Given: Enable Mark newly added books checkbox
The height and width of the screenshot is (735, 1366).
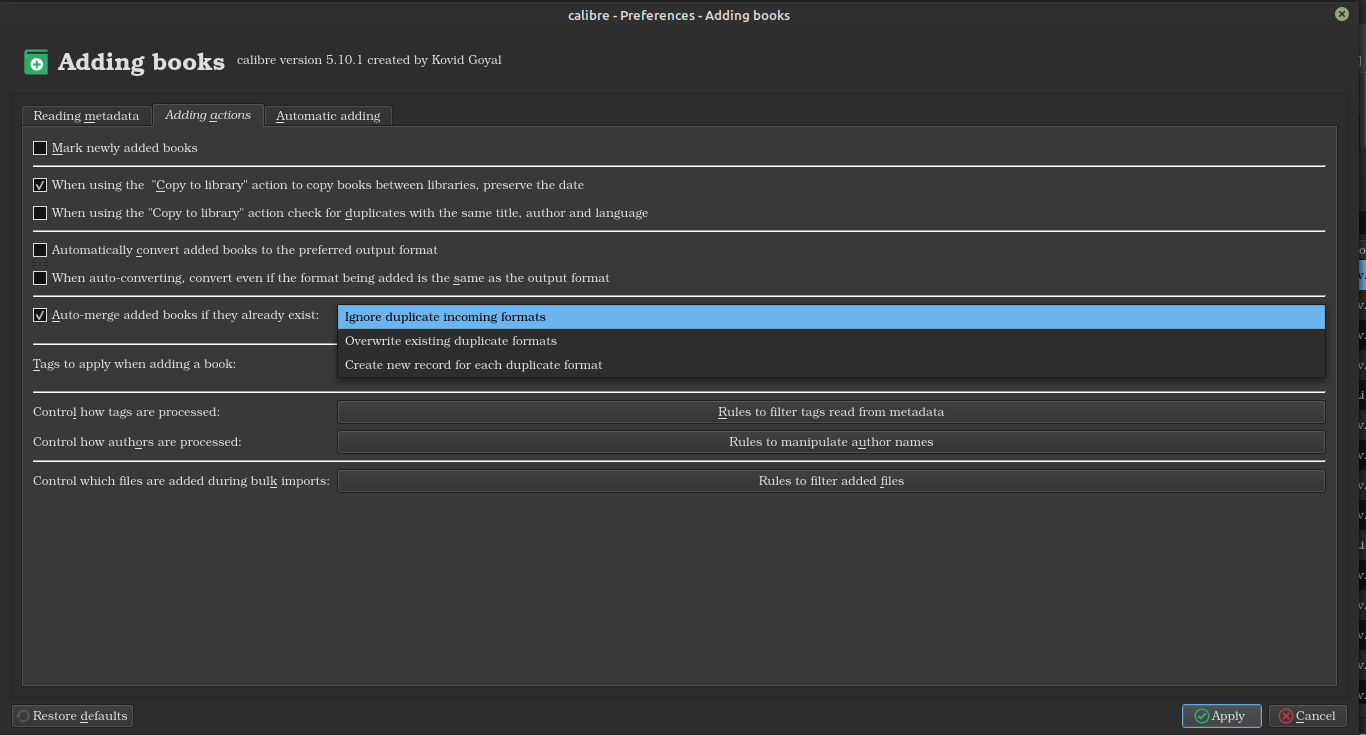Looking at the screenshot, I should click(x=40, y=148).
